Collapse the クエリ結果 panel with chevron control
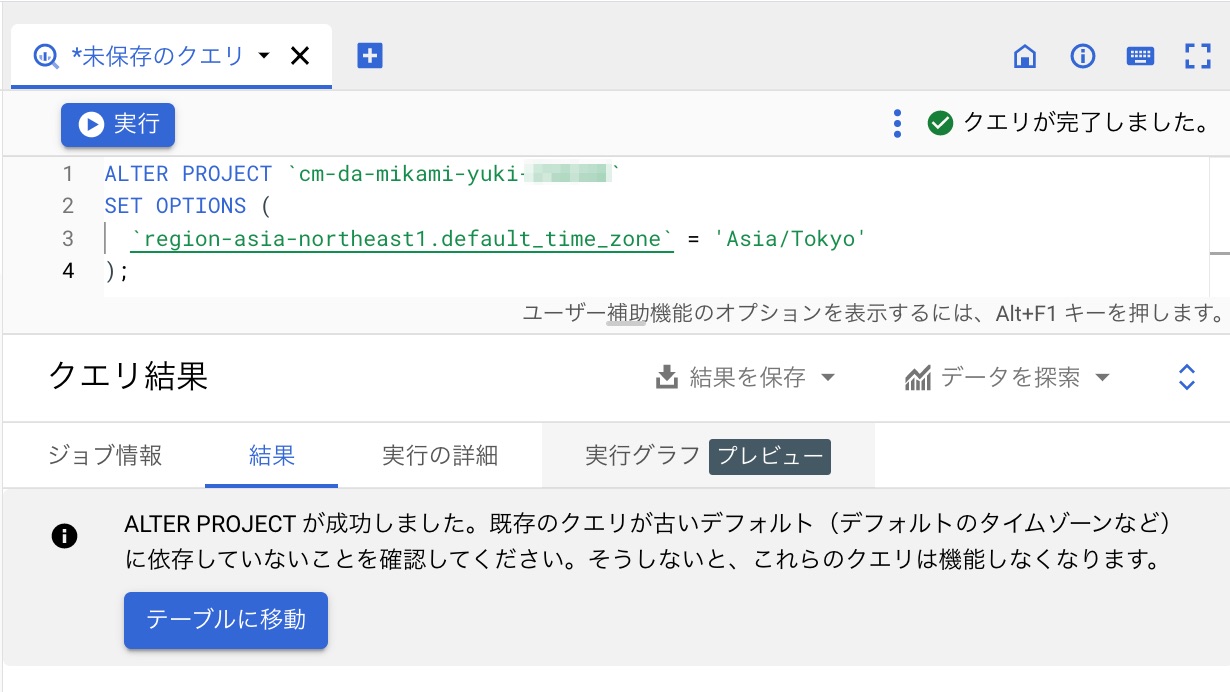 coord(1185,377)
